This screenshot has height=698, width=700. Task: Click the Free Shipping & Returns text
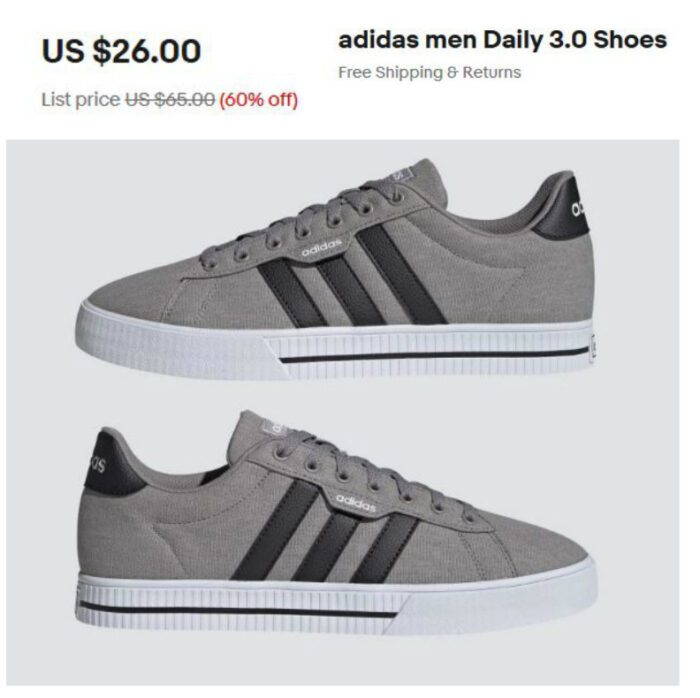coord(429,72)
